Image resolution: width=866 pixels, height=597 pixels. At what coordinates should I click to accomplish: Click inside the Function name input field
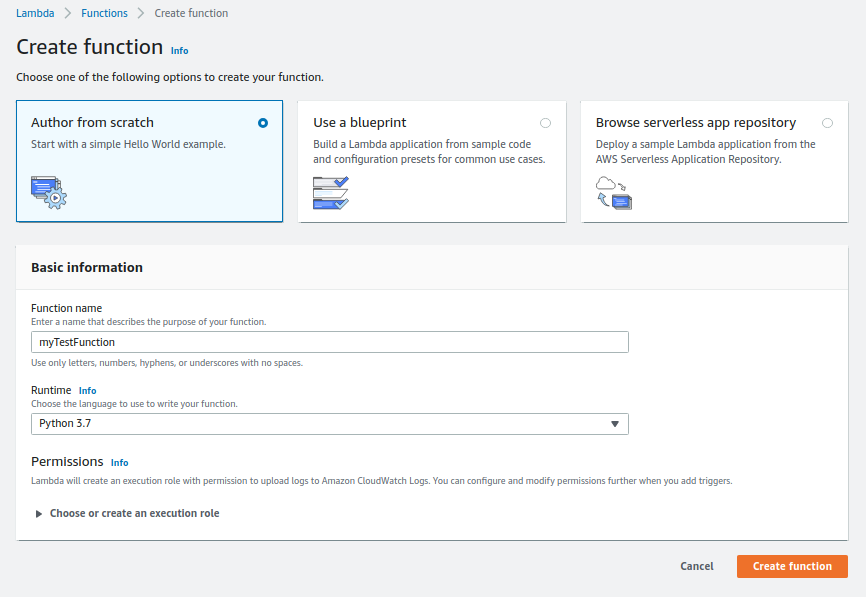pos(328,341)
